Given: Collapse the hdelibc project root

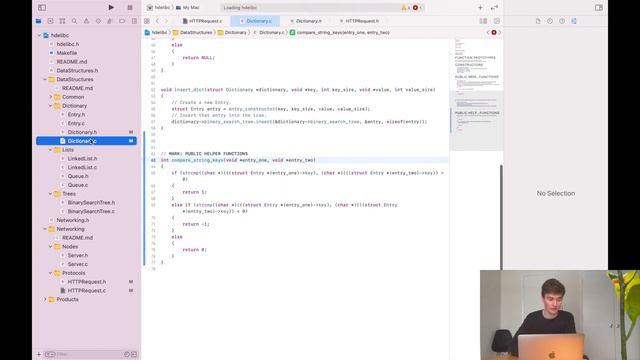Looking at the screenshot, I should 40,36.
